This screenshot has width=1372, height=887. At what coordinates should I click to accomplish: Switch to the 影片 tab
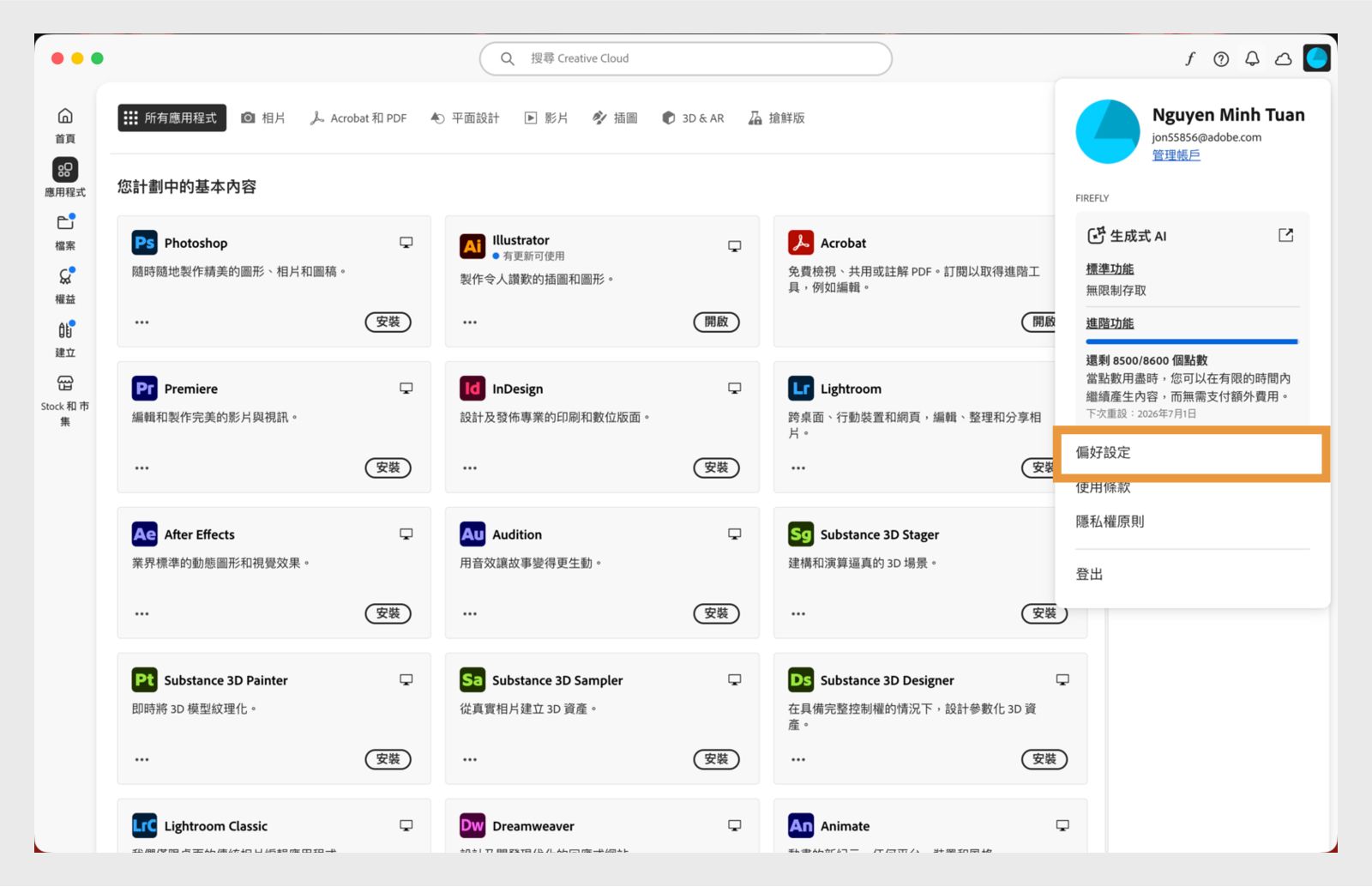[546, 118]
